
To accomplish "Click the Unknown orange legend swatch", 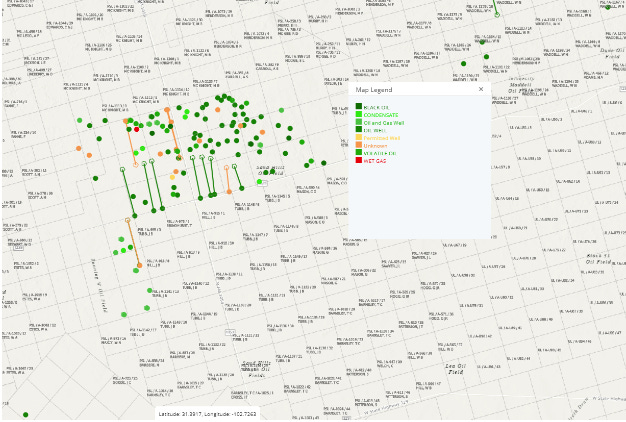I will click(x=359, y=145).
